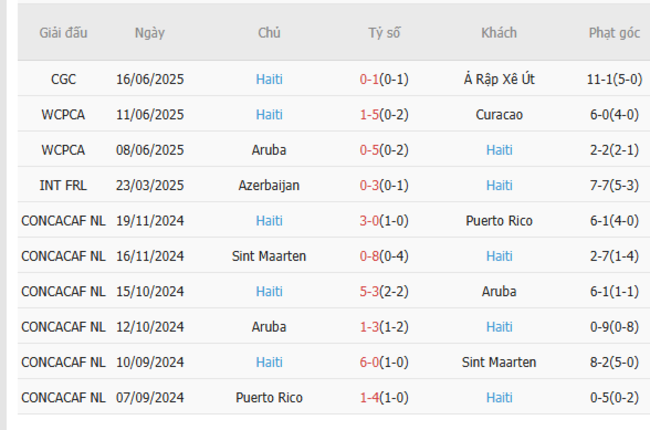Click Puerto Rico in the 07/09/2024 row

[x=269, y=397]
